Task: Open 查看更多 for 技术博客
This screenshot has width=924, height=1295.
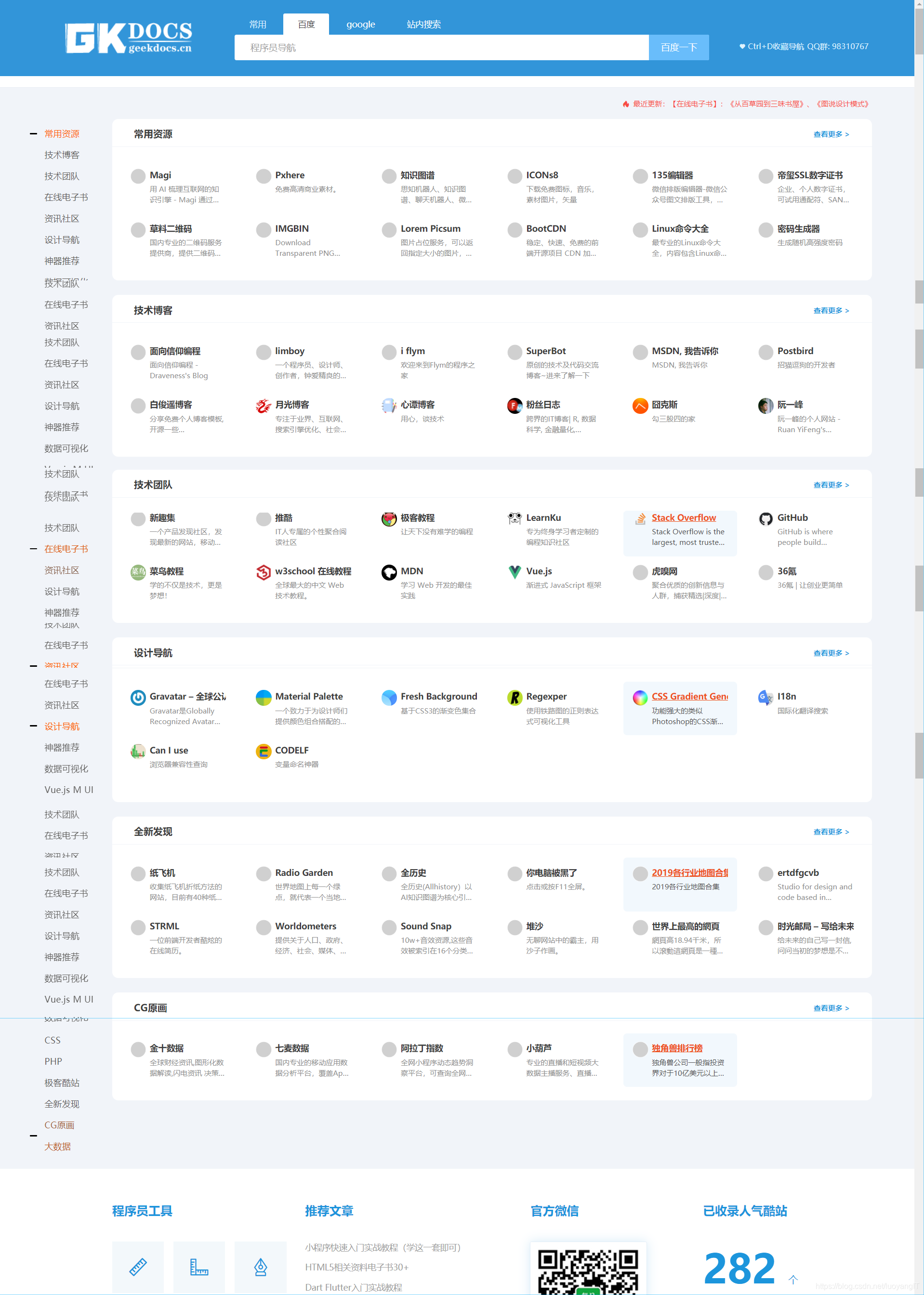Action: coord(831,311)
